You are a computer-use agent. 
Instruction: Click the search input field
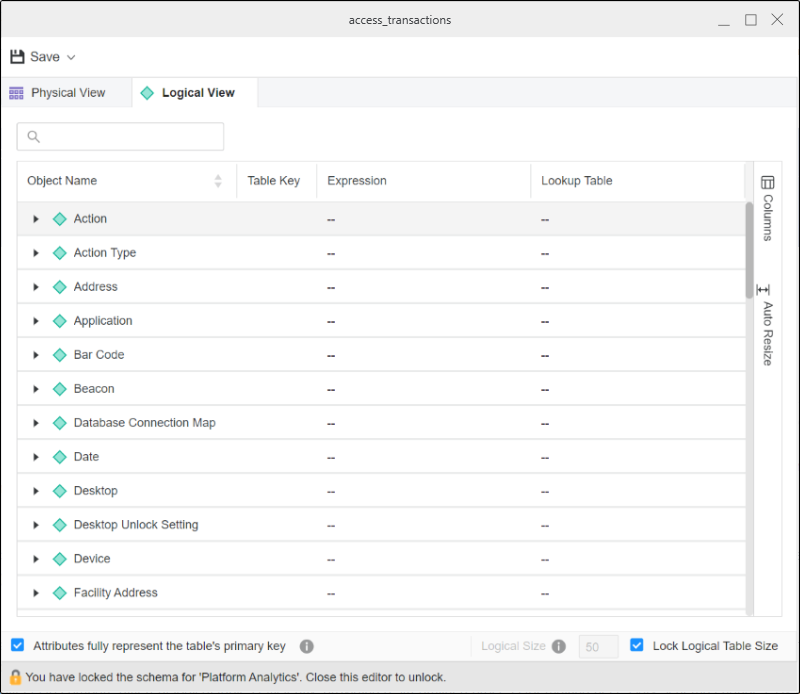pyautogui.click(x=120, y=137)
